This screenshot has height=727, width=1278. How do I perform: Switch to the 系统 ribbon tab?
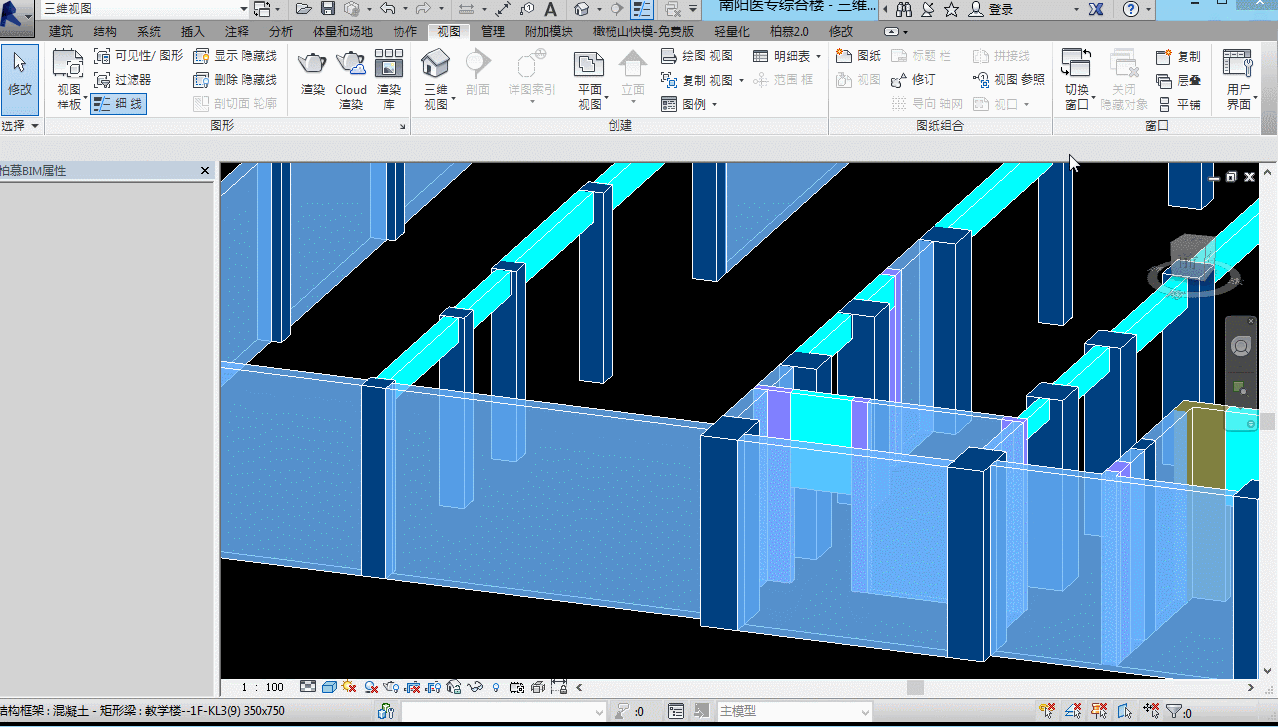pos(149,32)
